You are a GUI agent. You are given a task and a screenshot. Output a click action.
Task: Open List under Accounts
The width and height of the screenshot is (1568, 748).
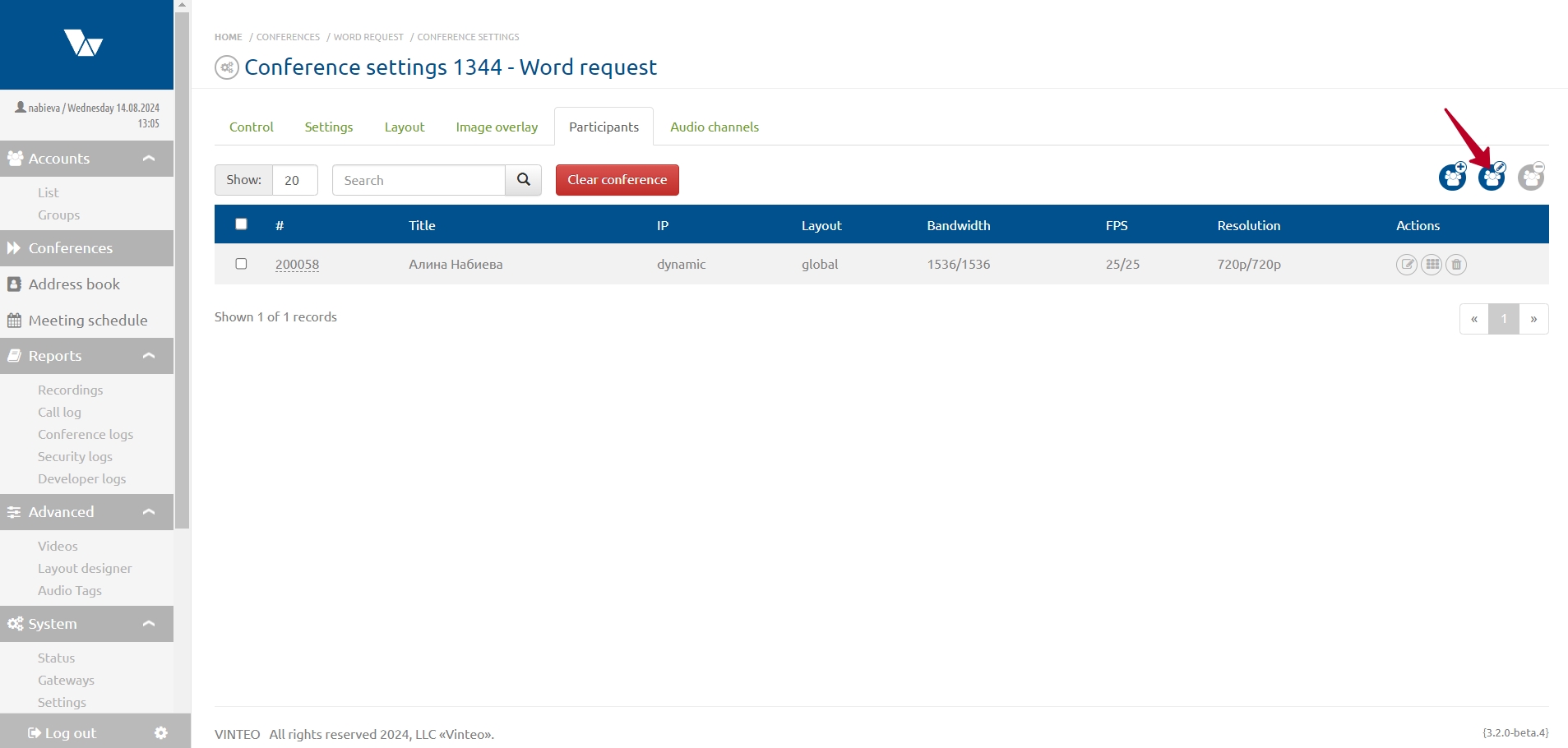coord(49,192)
